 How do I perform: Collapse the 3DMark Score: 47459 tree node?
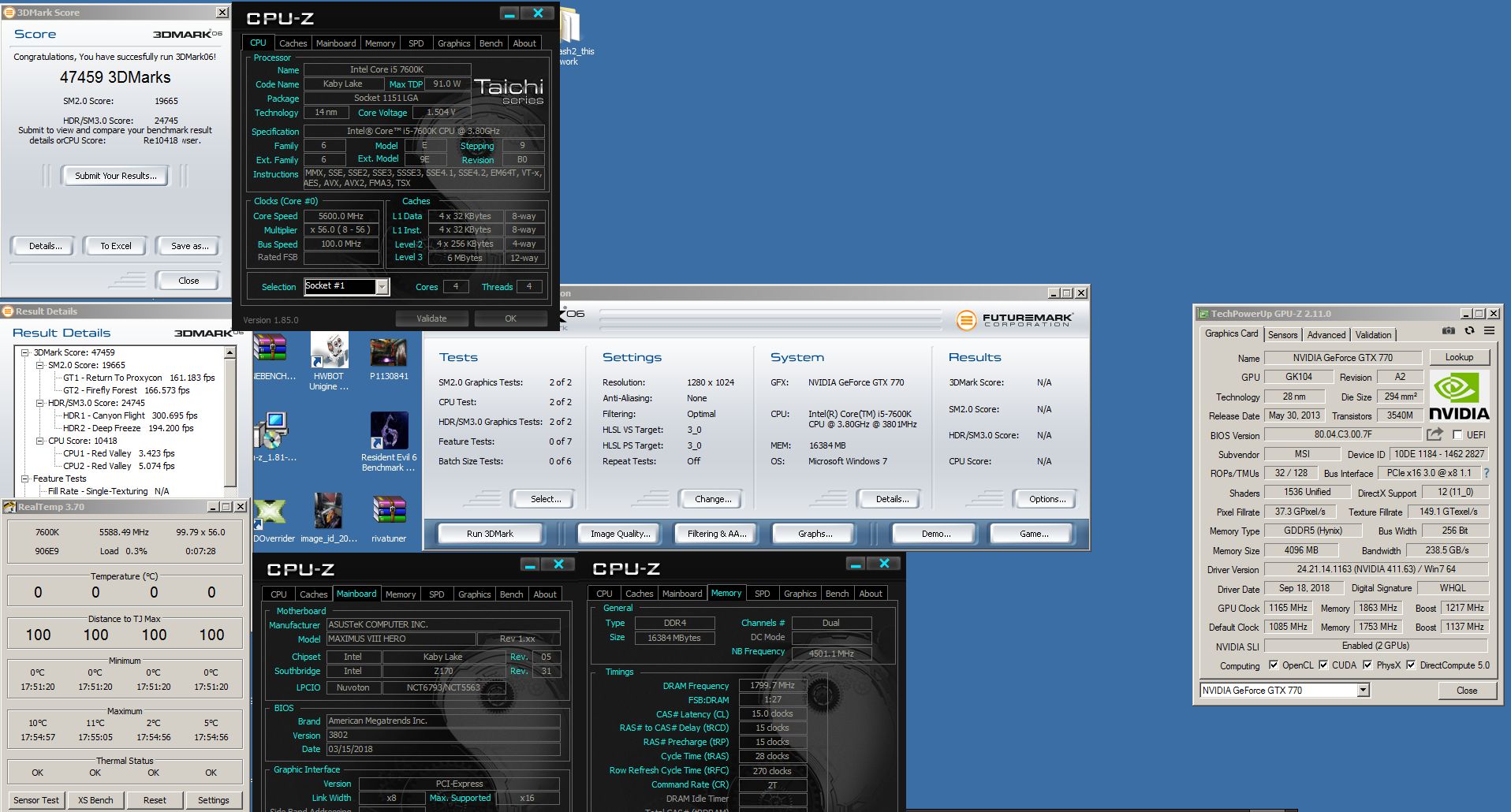(x=25, y=352)
